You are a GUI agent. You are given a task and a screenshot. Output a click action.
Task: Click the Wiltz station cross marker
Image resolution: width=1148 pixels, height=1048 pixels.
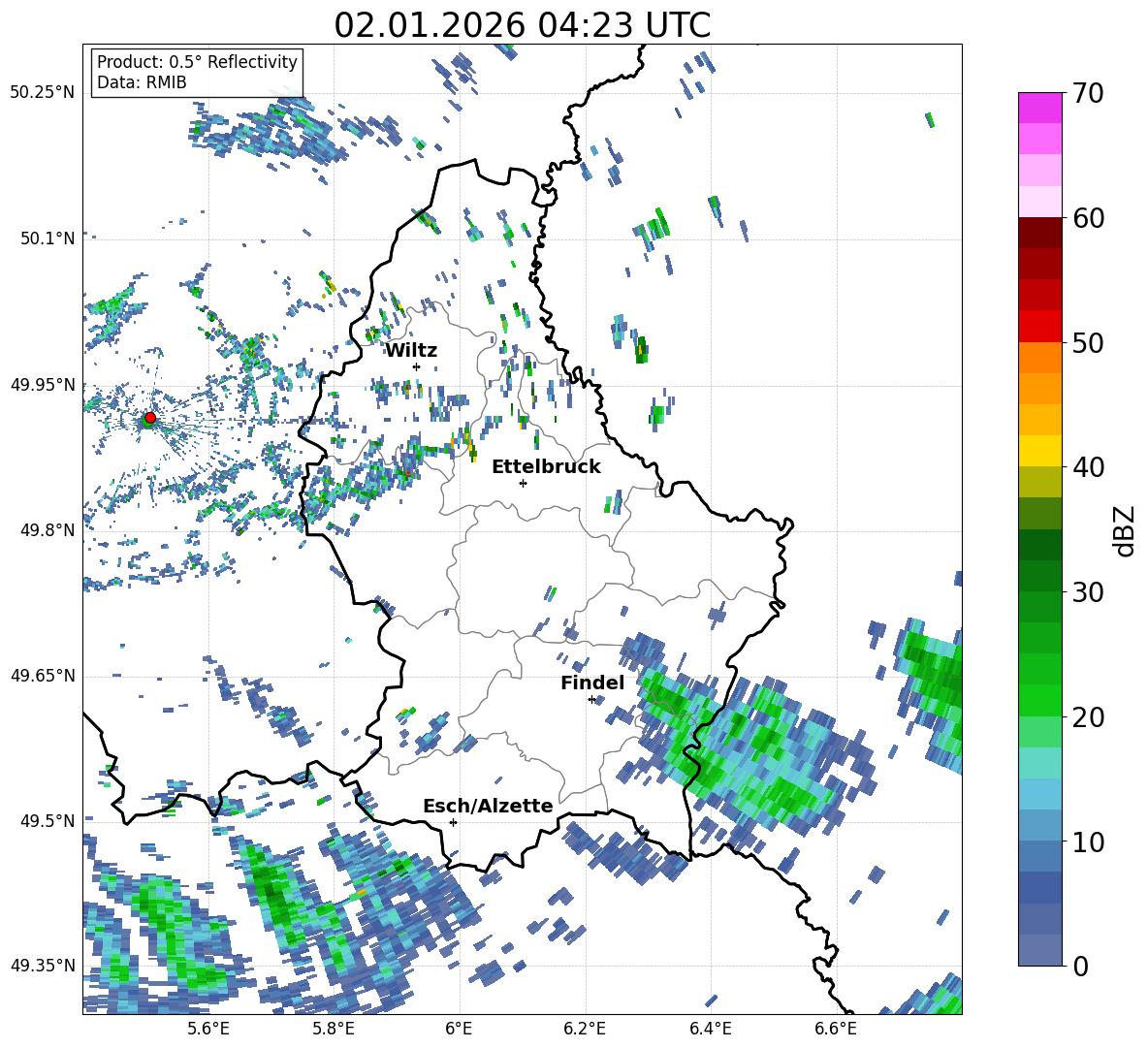tap(417, 366)
